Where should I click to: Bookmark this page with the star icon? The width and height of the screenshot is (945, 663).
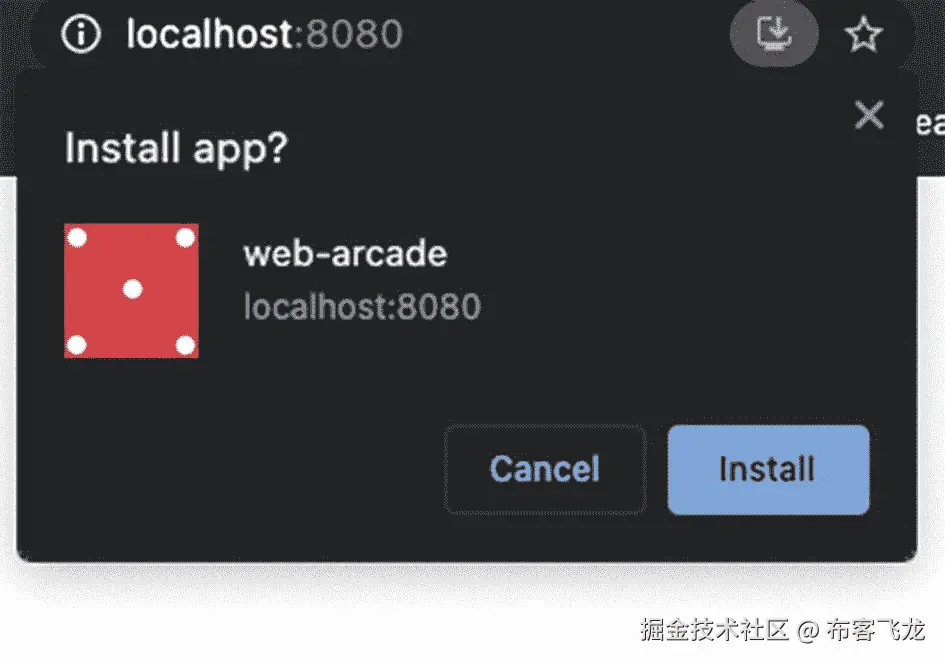click(x=863, y=34)
